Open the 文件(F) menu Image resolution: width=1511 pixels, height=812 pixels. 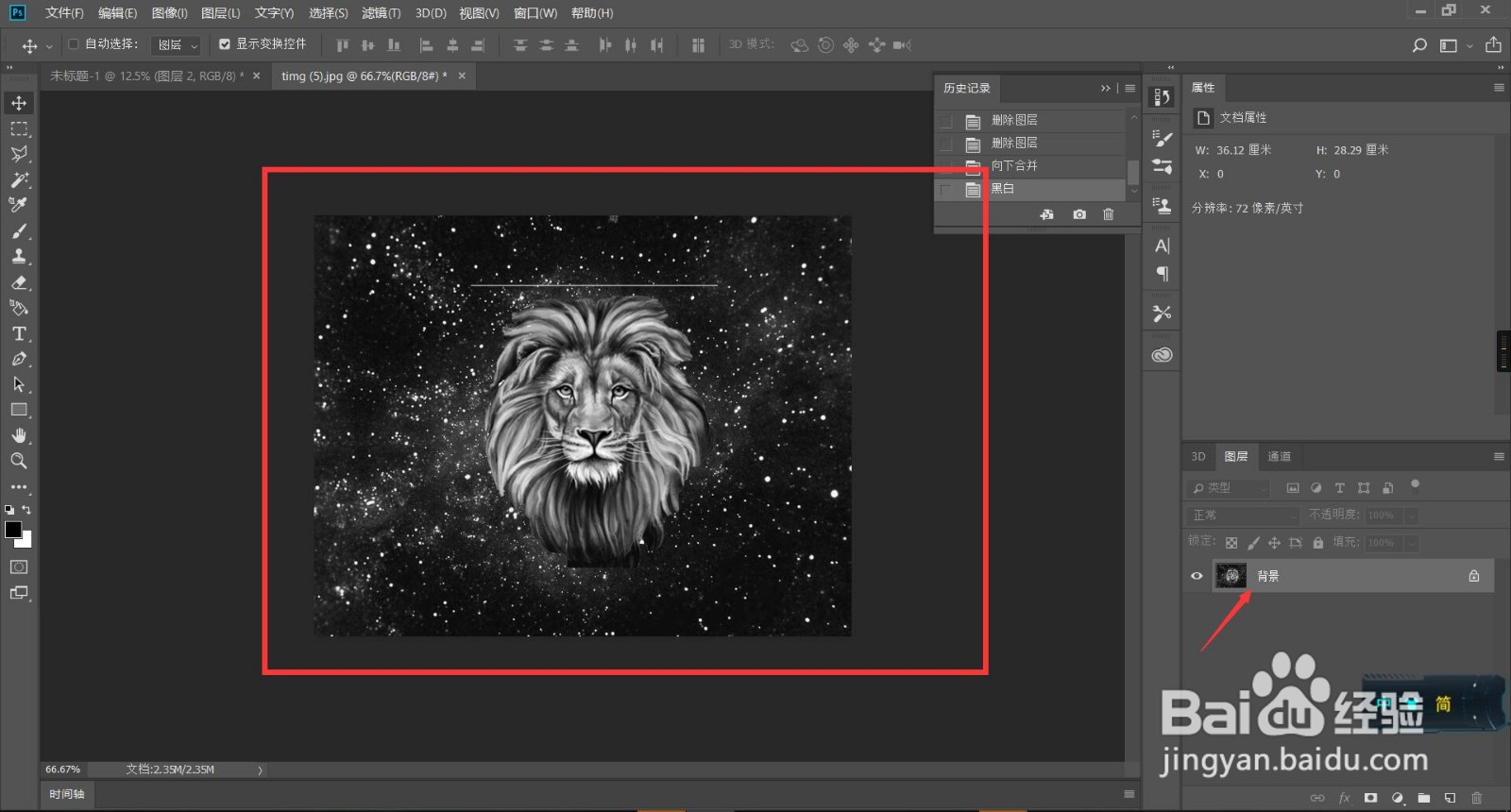(64, 13)
